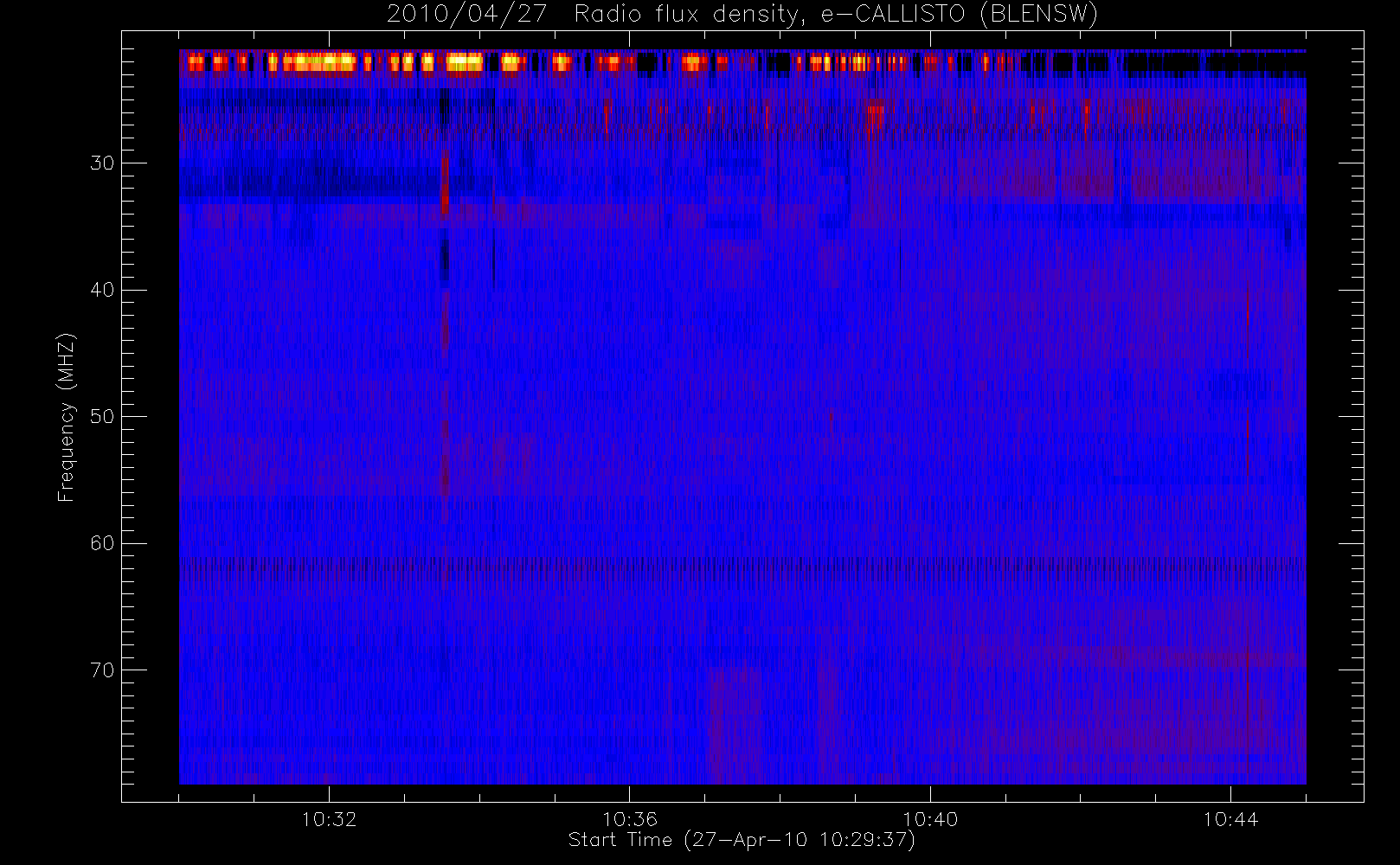The image size is (1400, 865).
Task: Select the 30 frequency tick label
Action: click(102, 163)
